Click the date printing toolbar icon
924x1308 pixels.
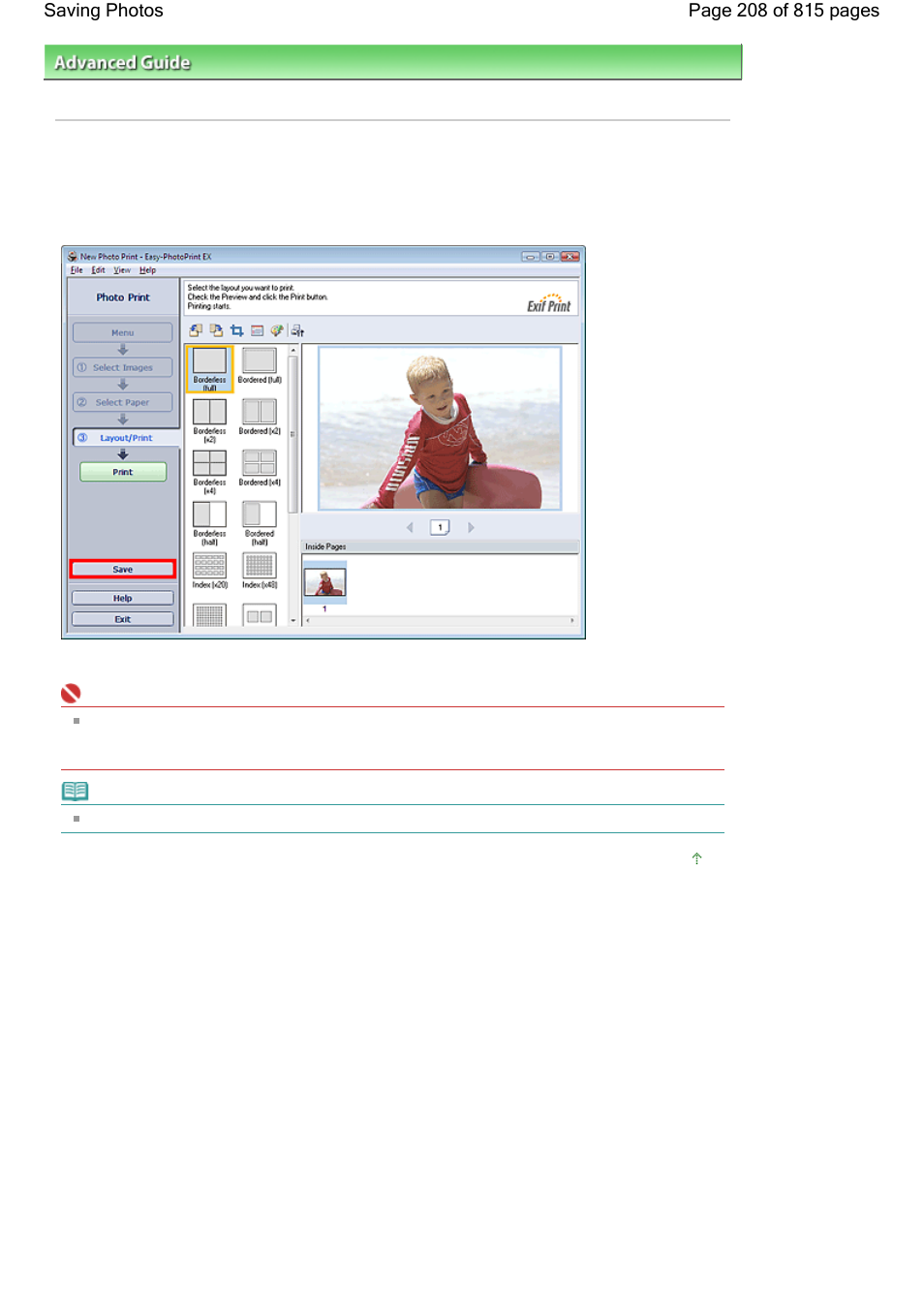(257, 330)
